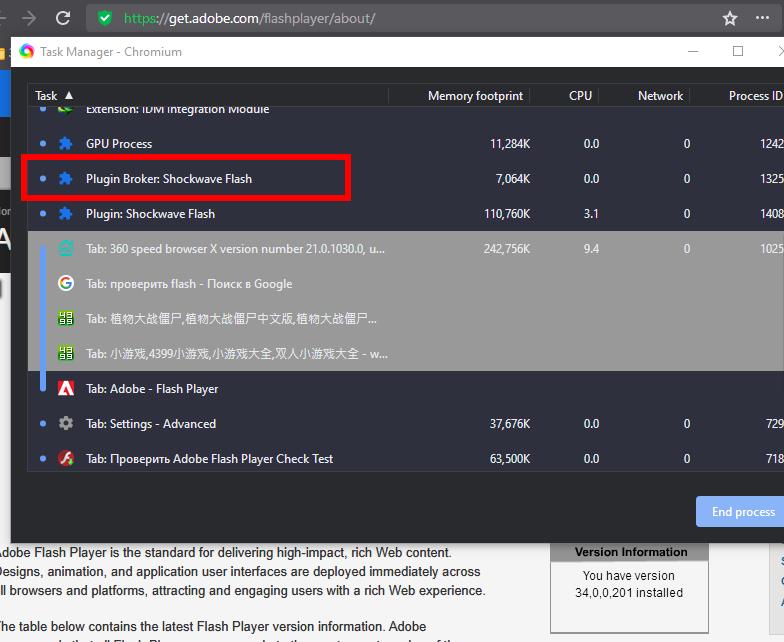Minimize the Task Manager window
784x642 pixels.
[693, 52]
